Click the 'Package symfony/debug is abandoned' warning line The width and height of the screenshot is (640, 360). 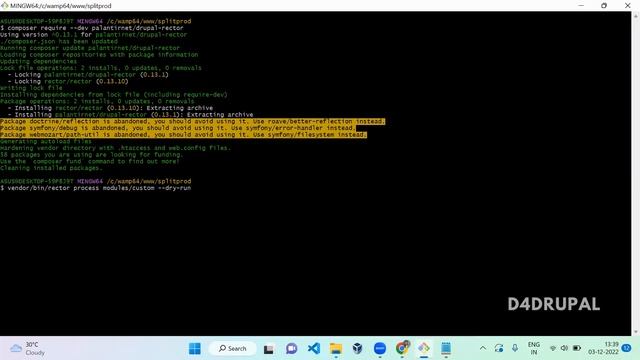coord(178,128)
